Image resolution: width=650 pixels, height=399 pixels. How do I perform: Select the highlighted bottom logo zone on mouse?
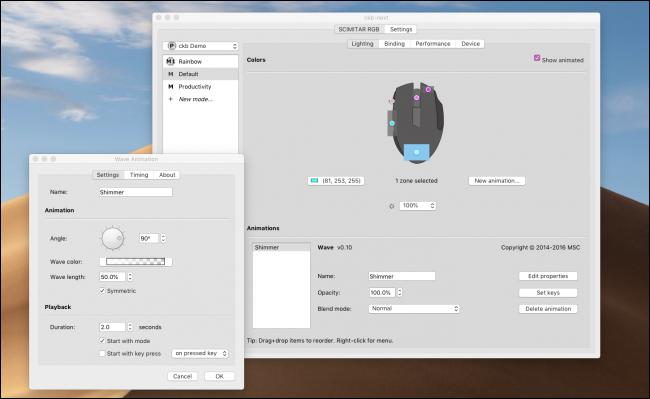pyautogui.click(x=417, y=152)
